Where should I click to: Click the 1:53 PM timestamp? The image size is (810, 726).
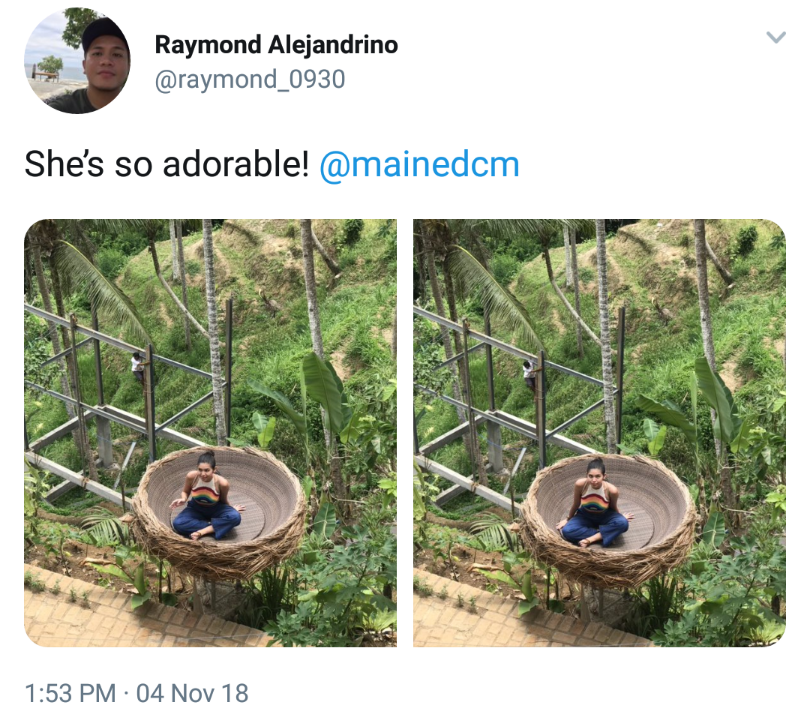tap(72, 692)
